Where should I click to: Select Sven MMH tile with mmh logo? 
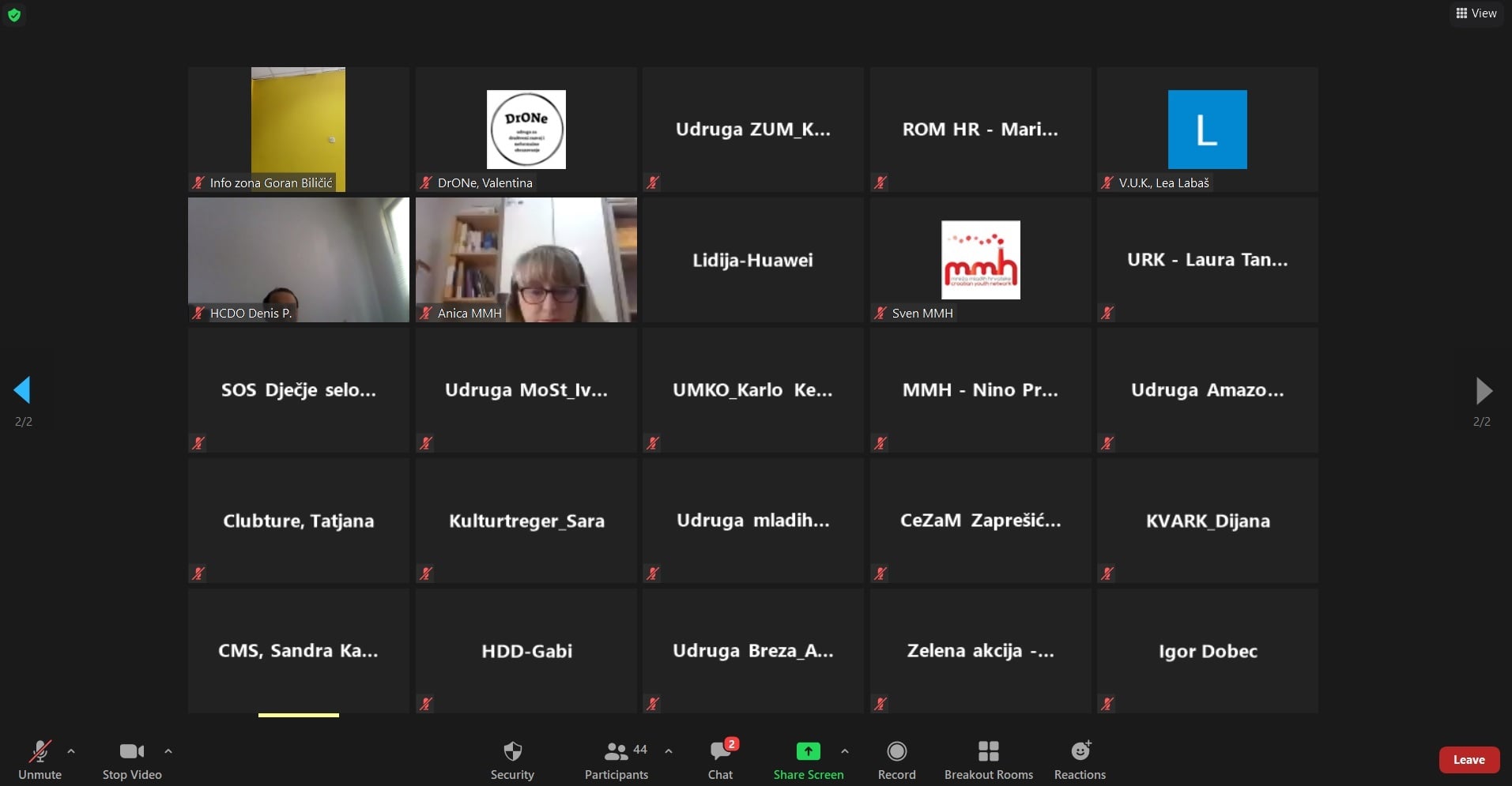(981, 260)
